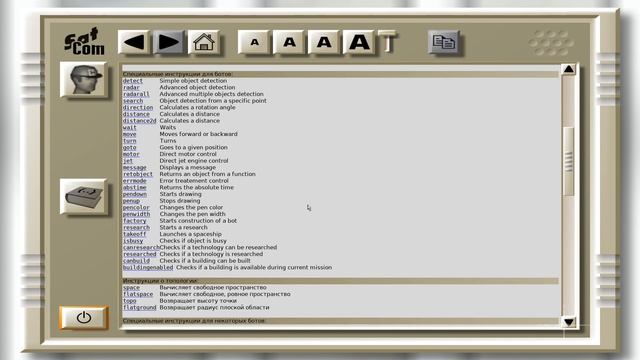Select the second font size A button

pyautogui.click(x=289, y=42)
